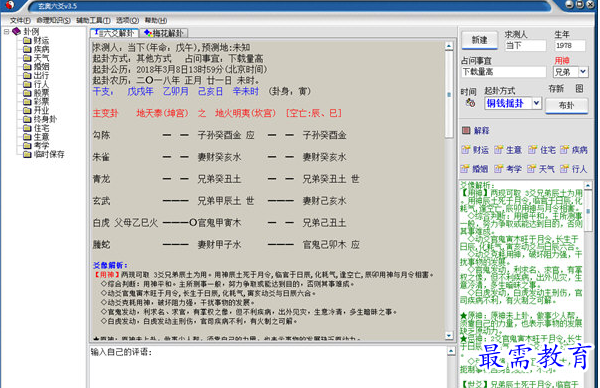Open the 财运 folder in the tree

point(36,41)
